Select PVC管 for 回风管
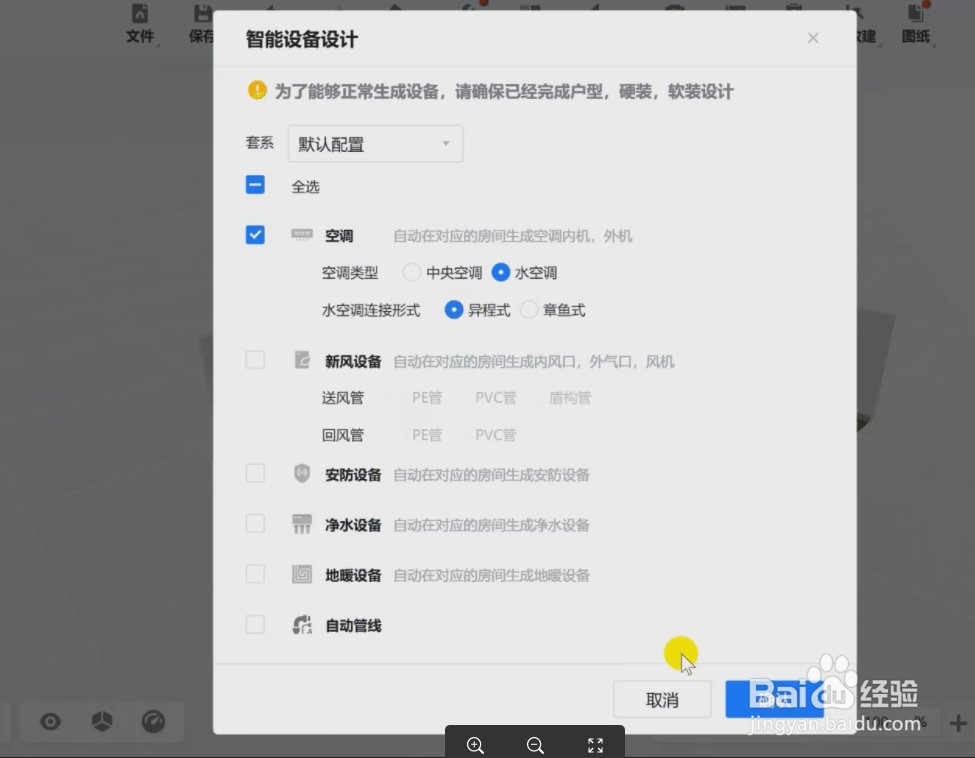 point(496,435)
